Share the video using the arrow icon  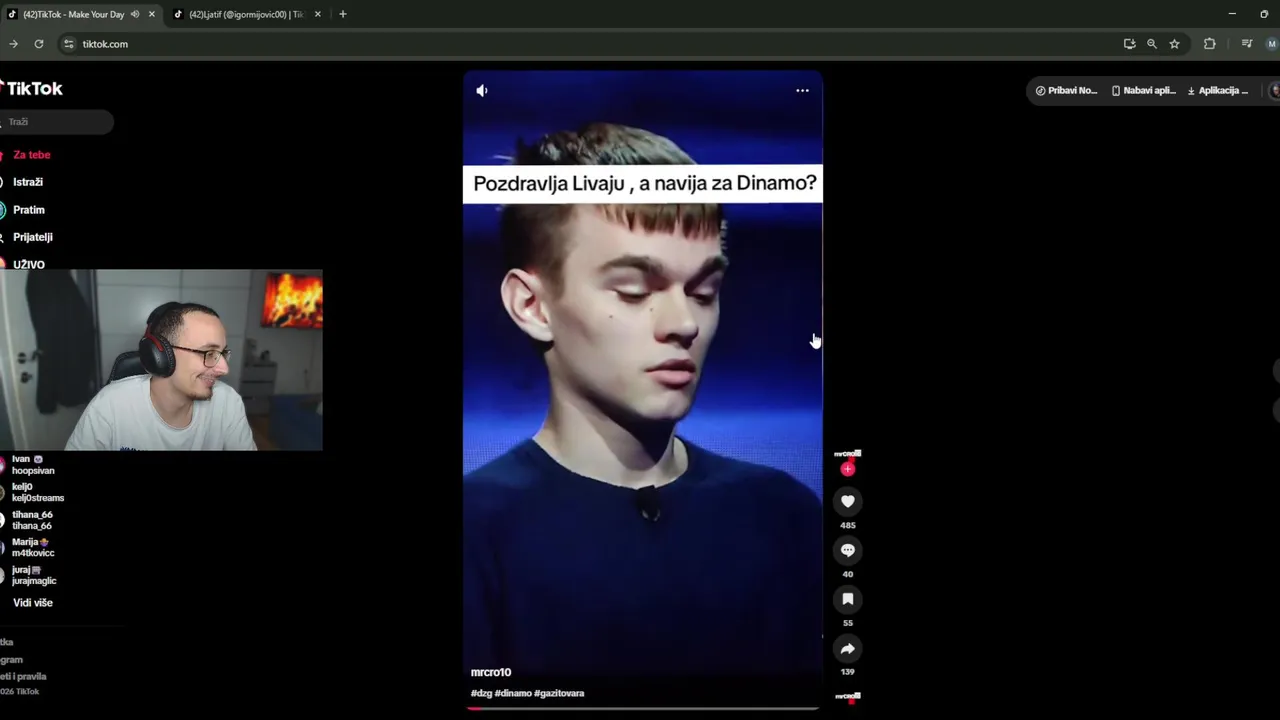[848, 648]
